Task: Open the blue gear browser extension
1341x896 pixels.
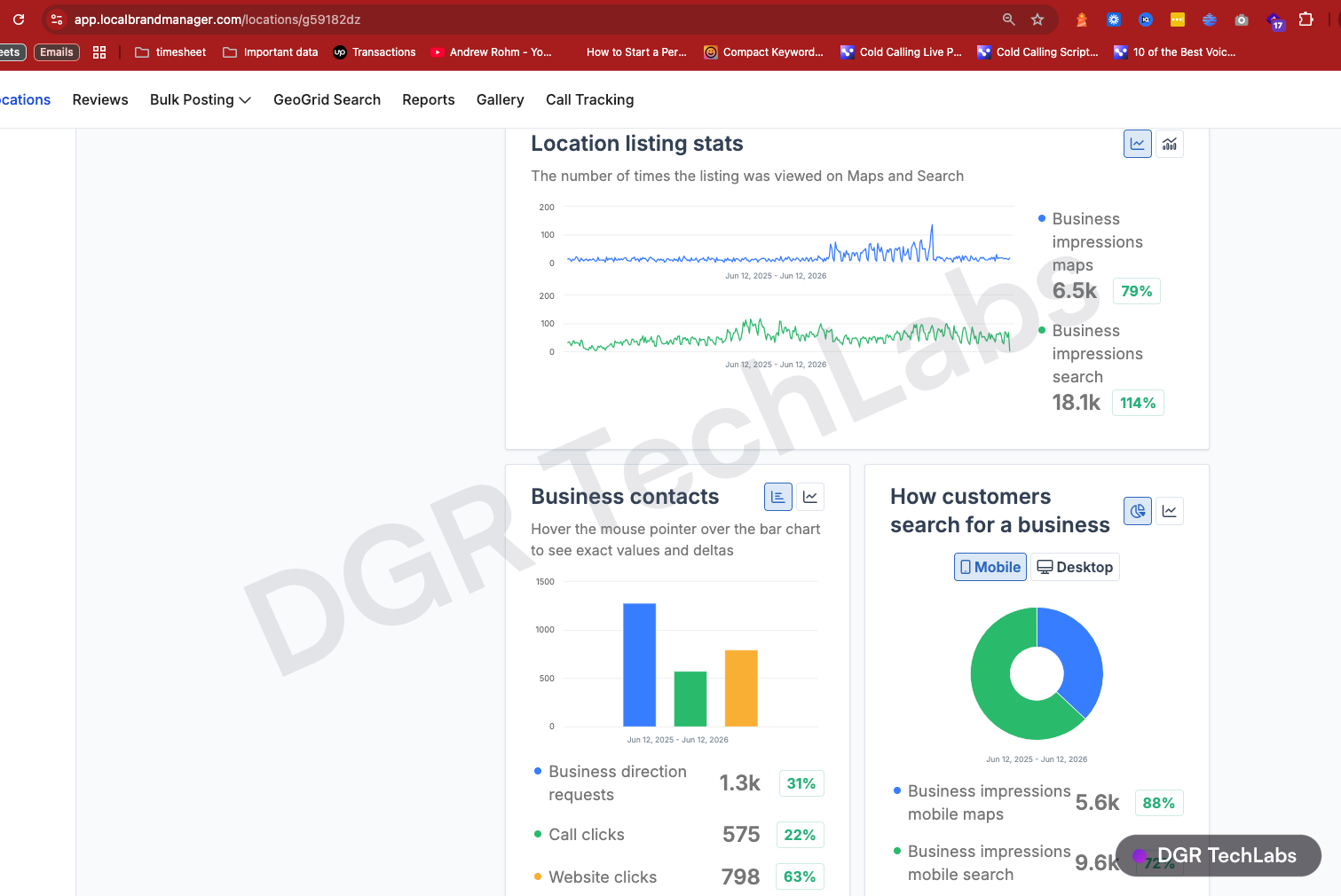Action: [x=1114, y=20]
